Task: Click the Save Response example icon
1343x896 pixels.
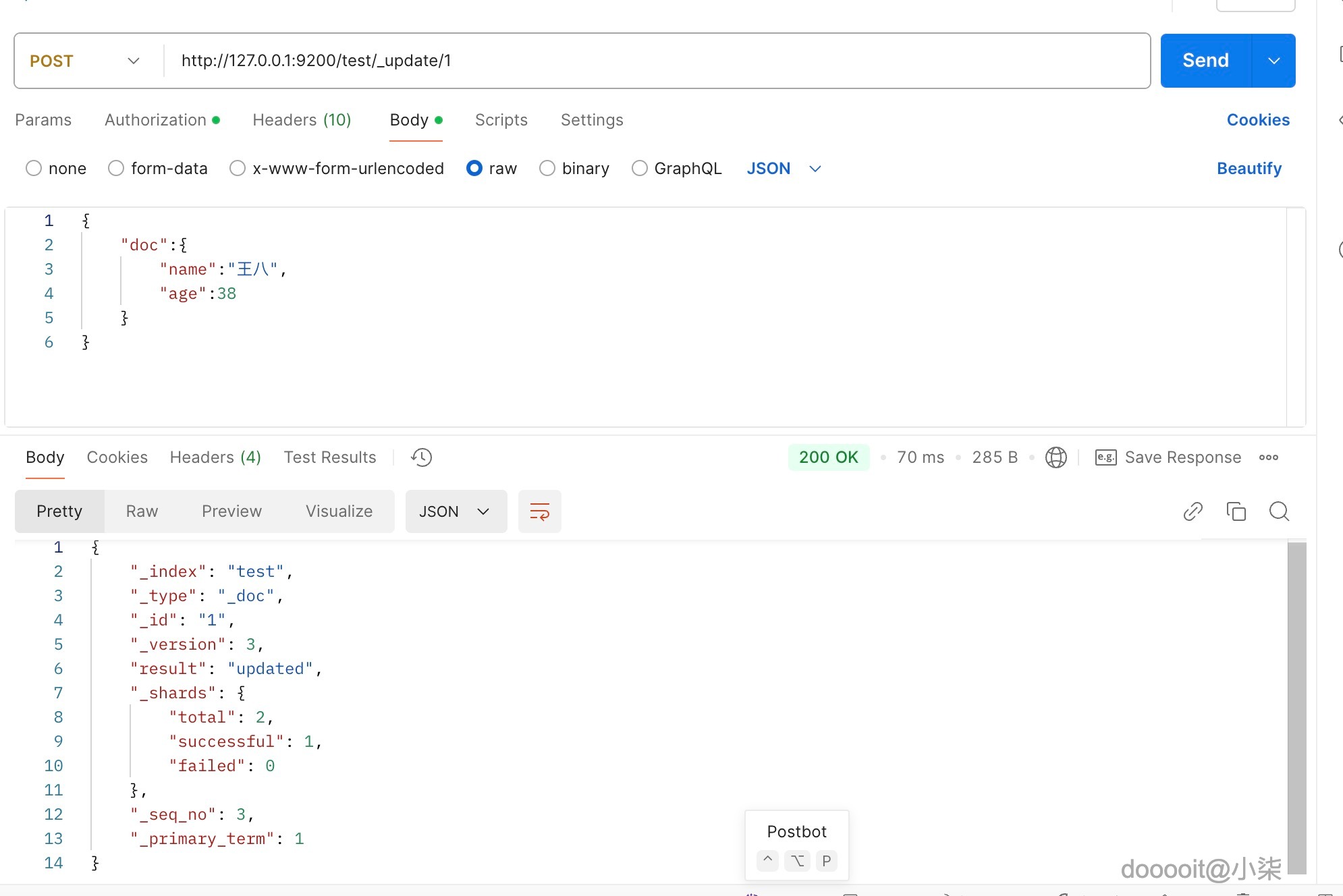Action: pyautogui.click(x=1105, y=457)
